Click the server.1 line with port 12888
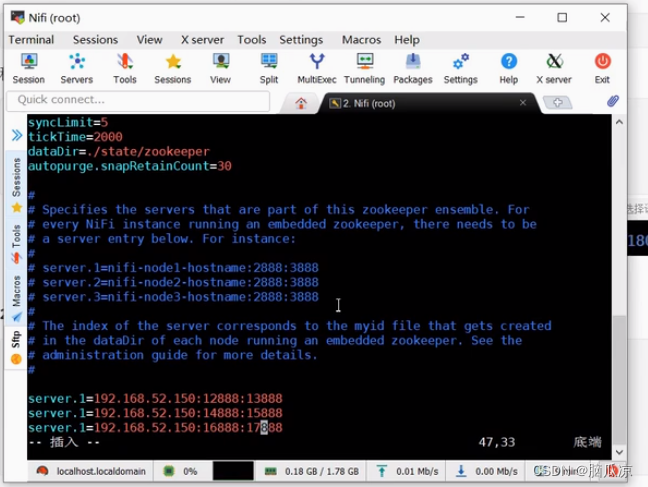 click(155, 399)
